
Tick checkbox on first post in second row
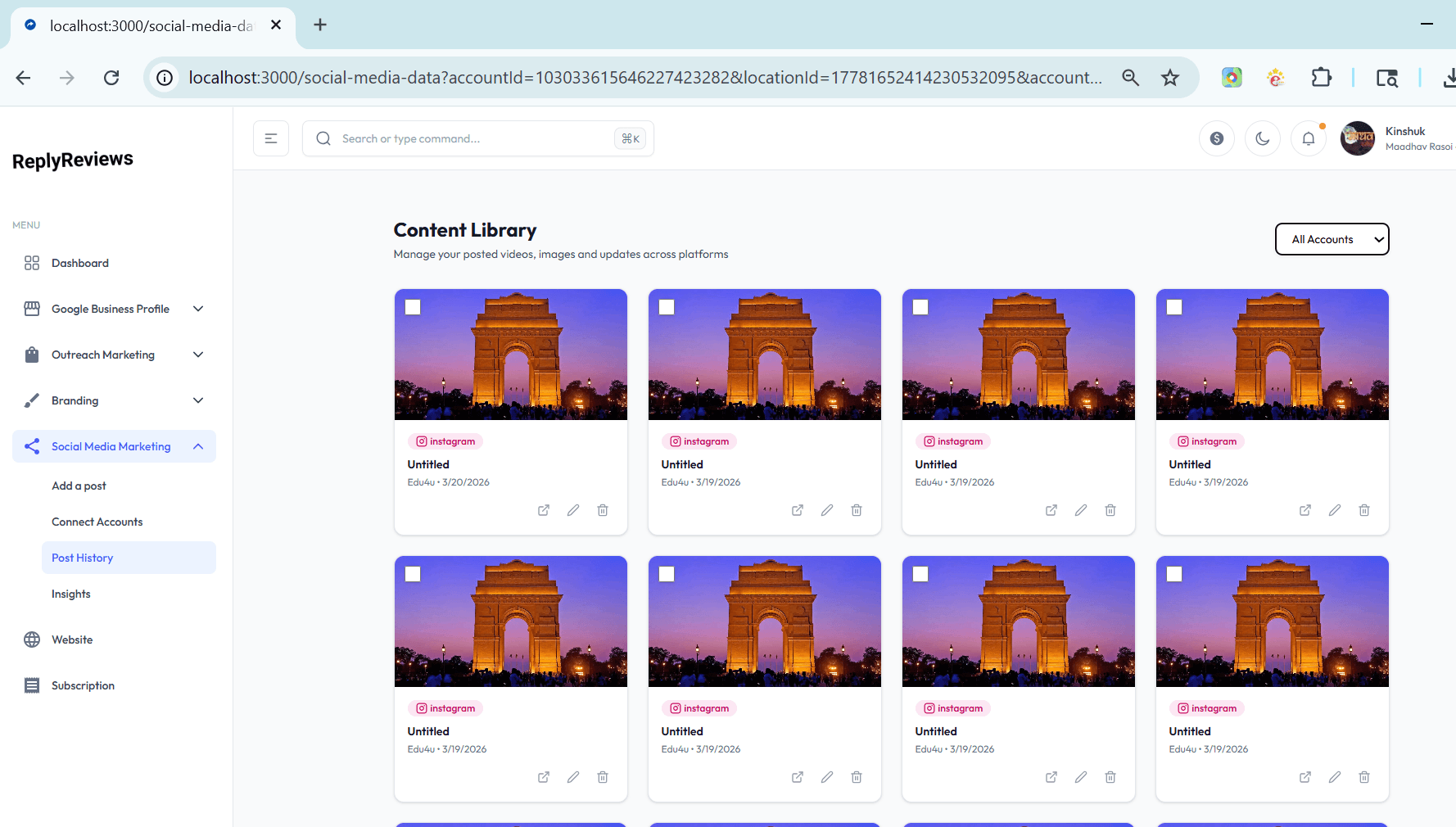(413, 574)
